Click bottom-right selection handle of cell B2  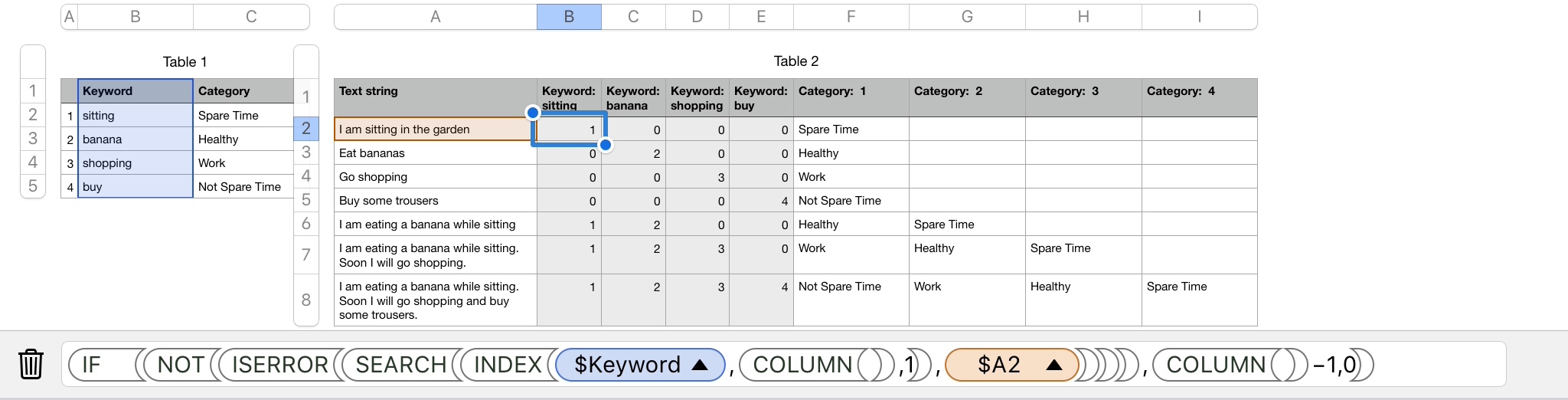606,145
